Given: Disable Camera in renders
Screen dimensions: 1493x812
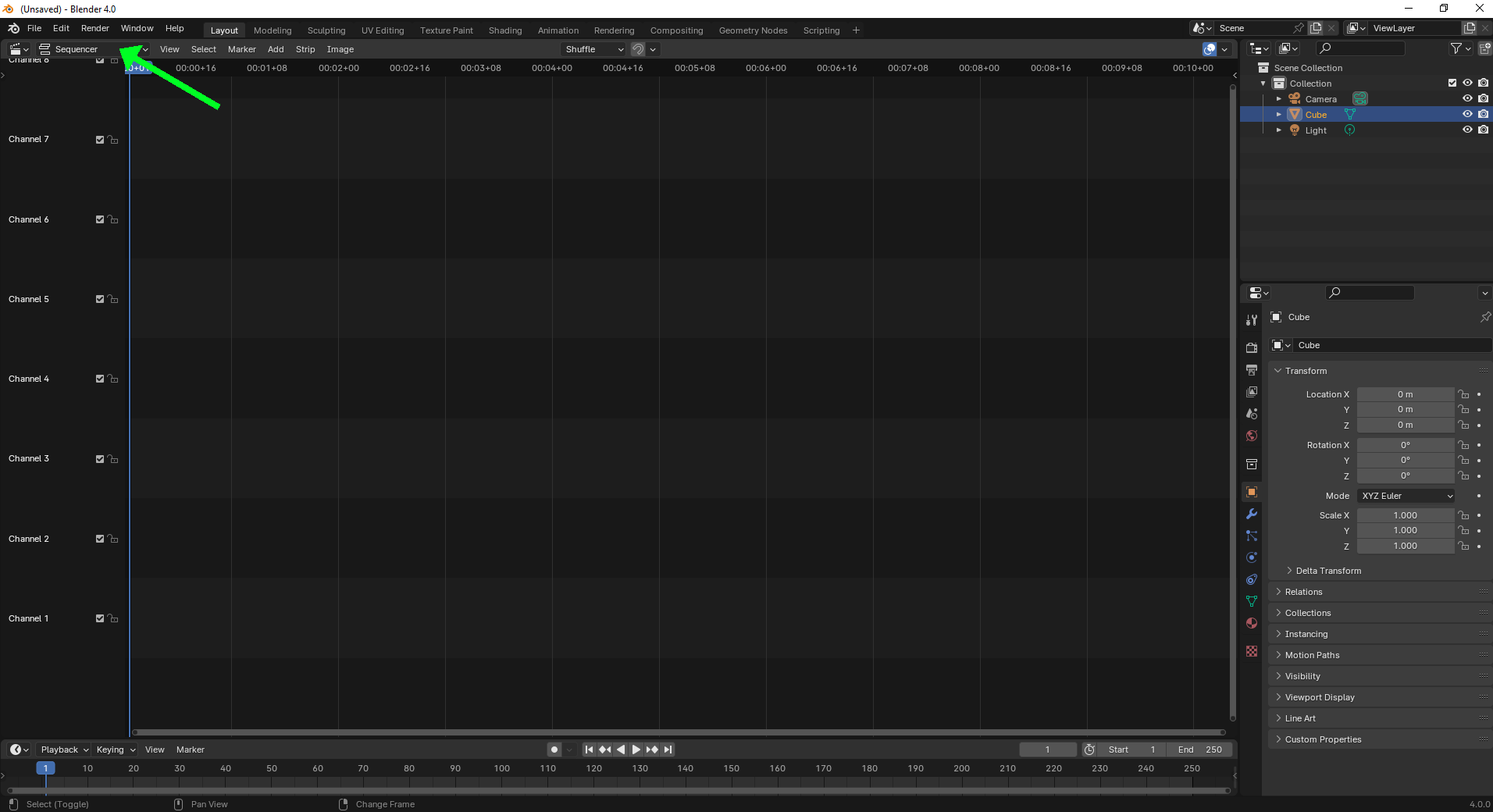Looking at the screenshot, I should pyautogui.click(x=1483, y=98).
